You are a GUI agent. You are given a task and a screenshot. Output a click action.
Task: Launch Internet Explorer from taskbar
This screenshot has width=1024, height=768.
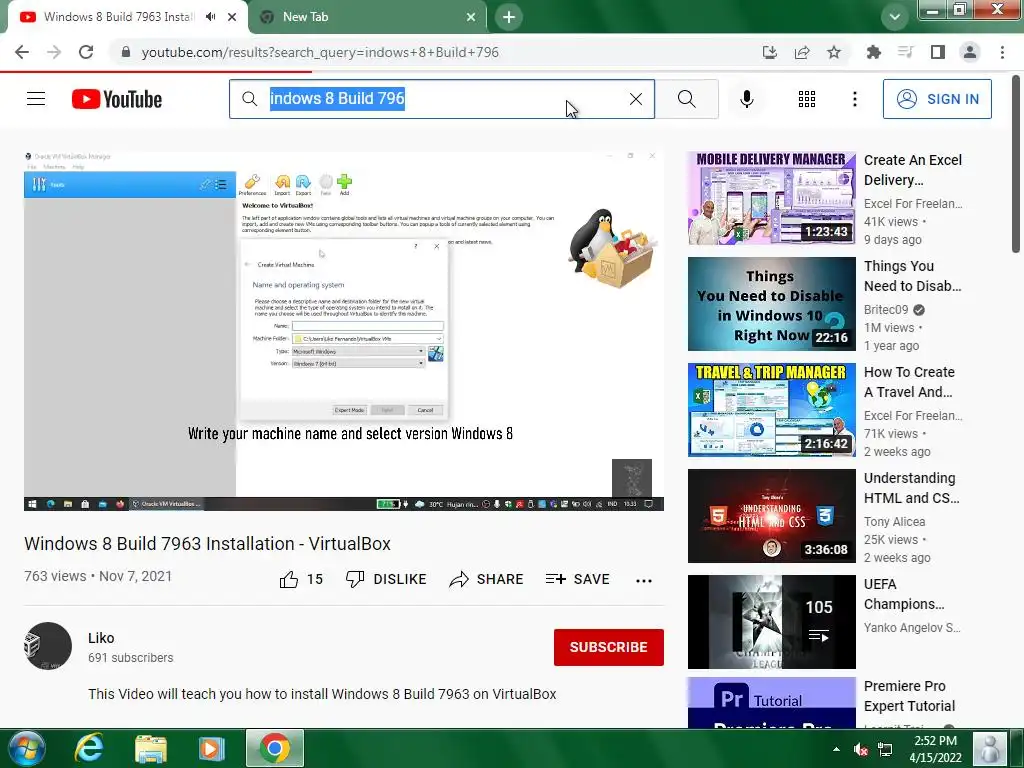(89, 748)
